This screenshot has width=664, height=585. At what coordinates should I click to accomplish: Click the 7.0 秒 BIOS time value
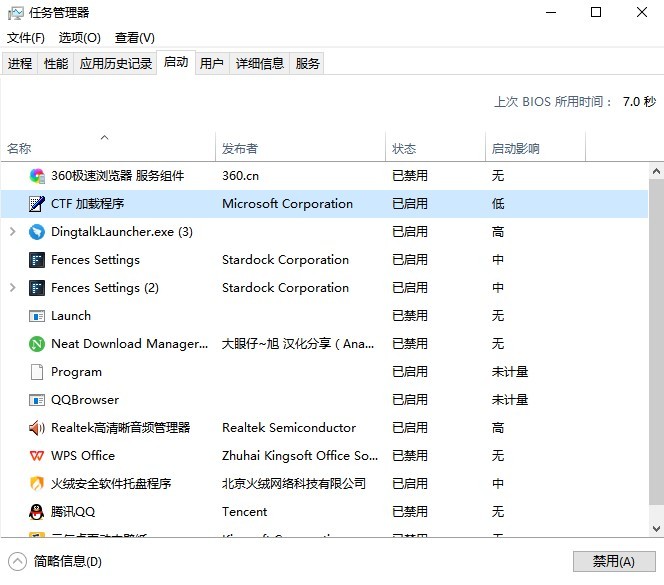[639, 102]
